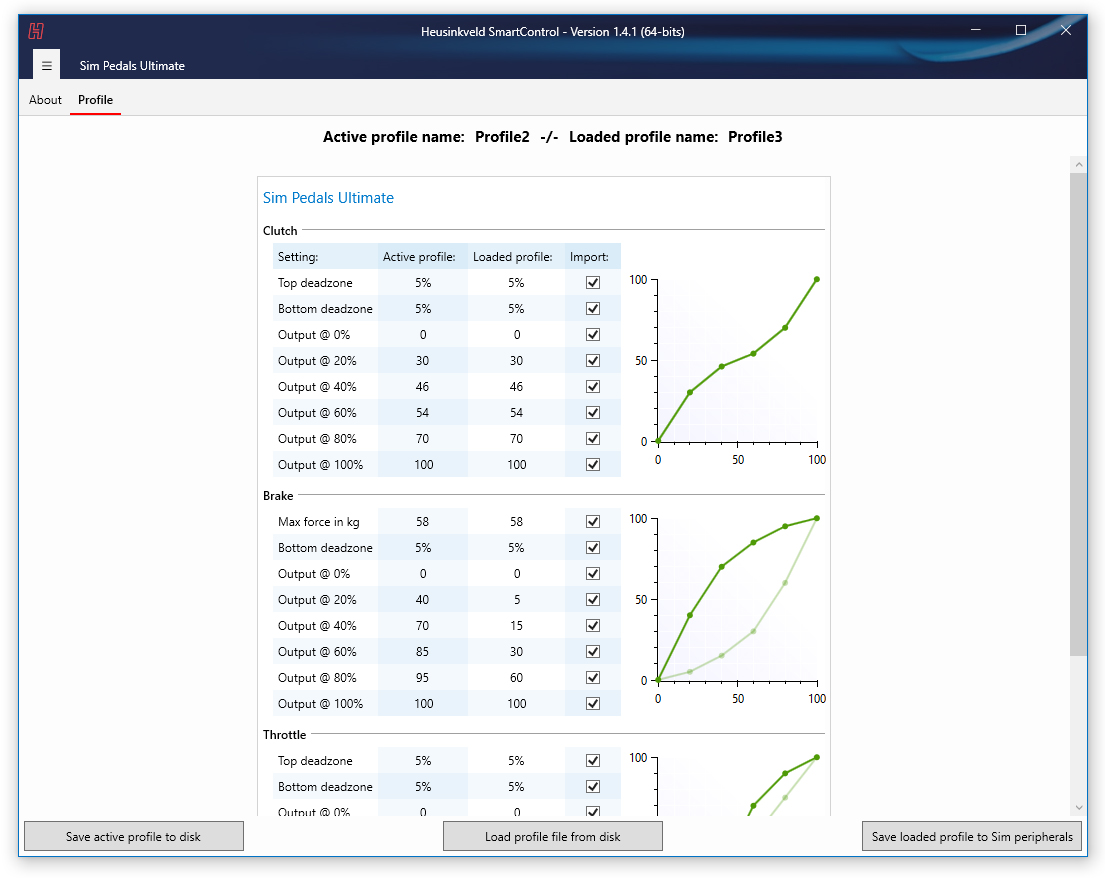The height and width of the screenshot is (878, 1105).
Task: Click Brake Output @ 20% loaded value 5
Action: (x=517, y=600)
